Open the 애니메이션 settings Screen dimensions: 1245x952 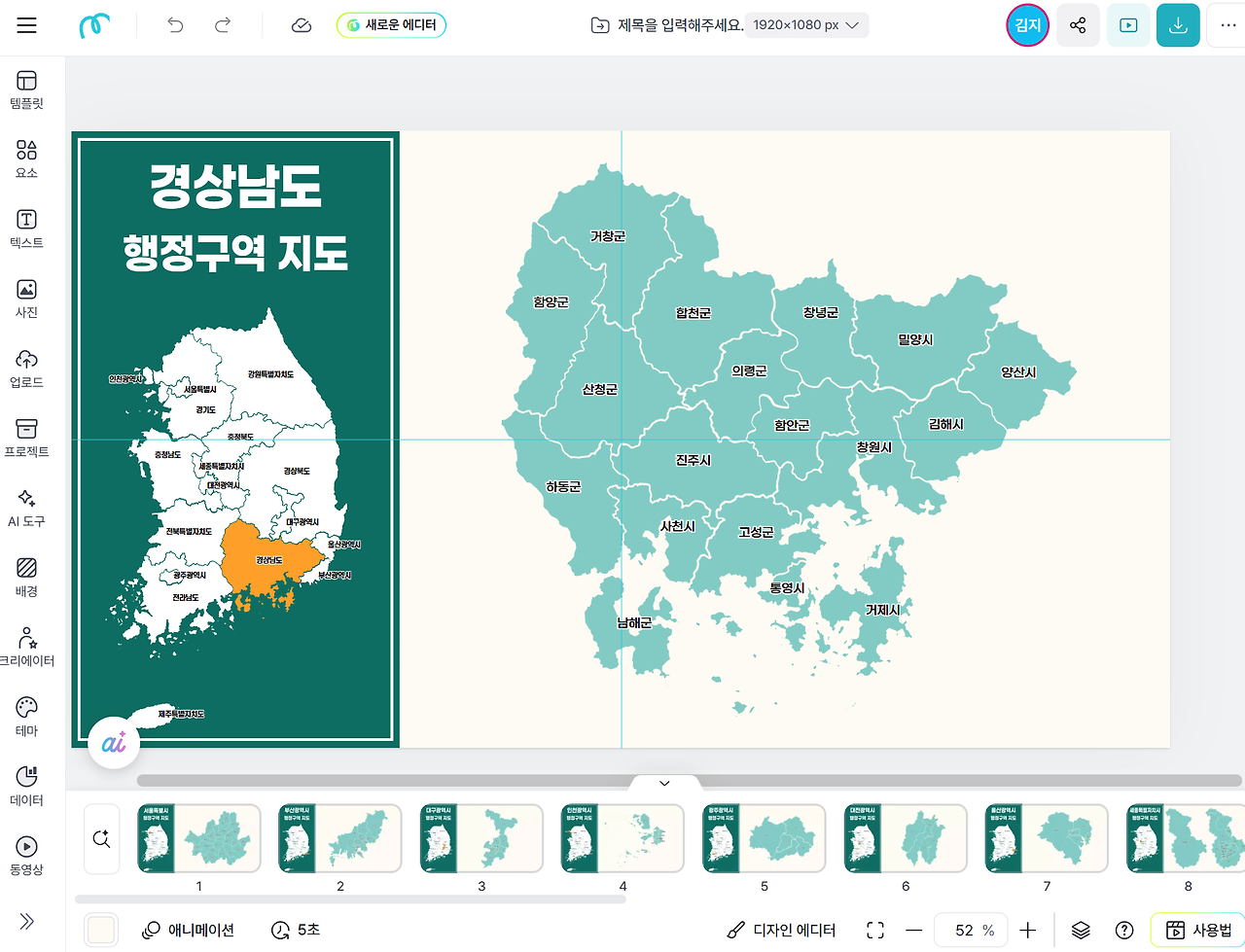click(x=189, y=930)
